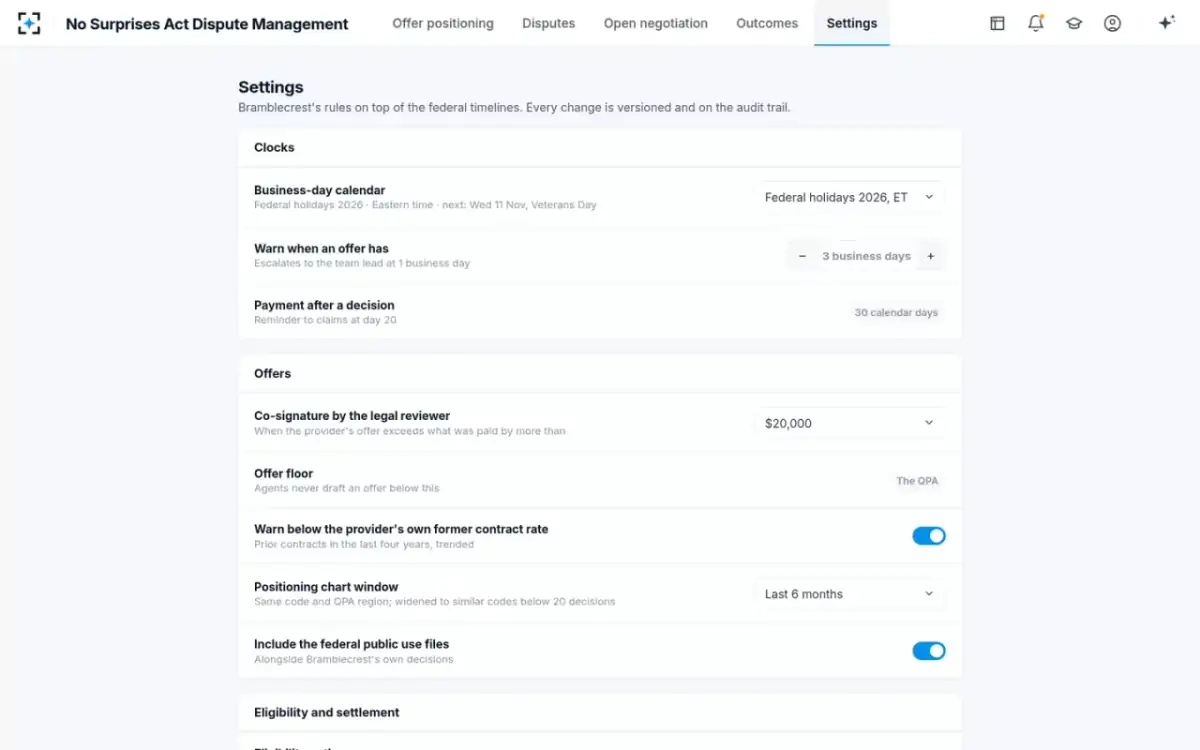Select the Settings tab
This screenshot has height=750, width=1200.
(x=852, y=23)
